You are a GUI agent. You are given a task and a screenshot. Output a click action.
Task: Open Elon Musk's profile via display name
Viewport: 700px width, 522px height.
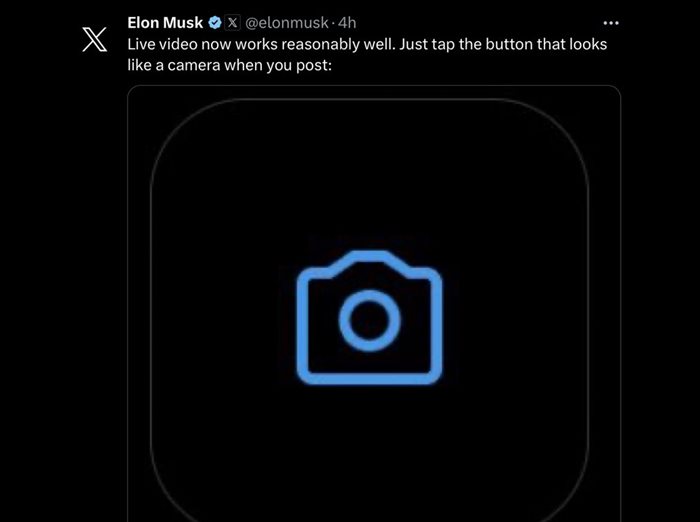pyautogui.click(x=165, y=23)
